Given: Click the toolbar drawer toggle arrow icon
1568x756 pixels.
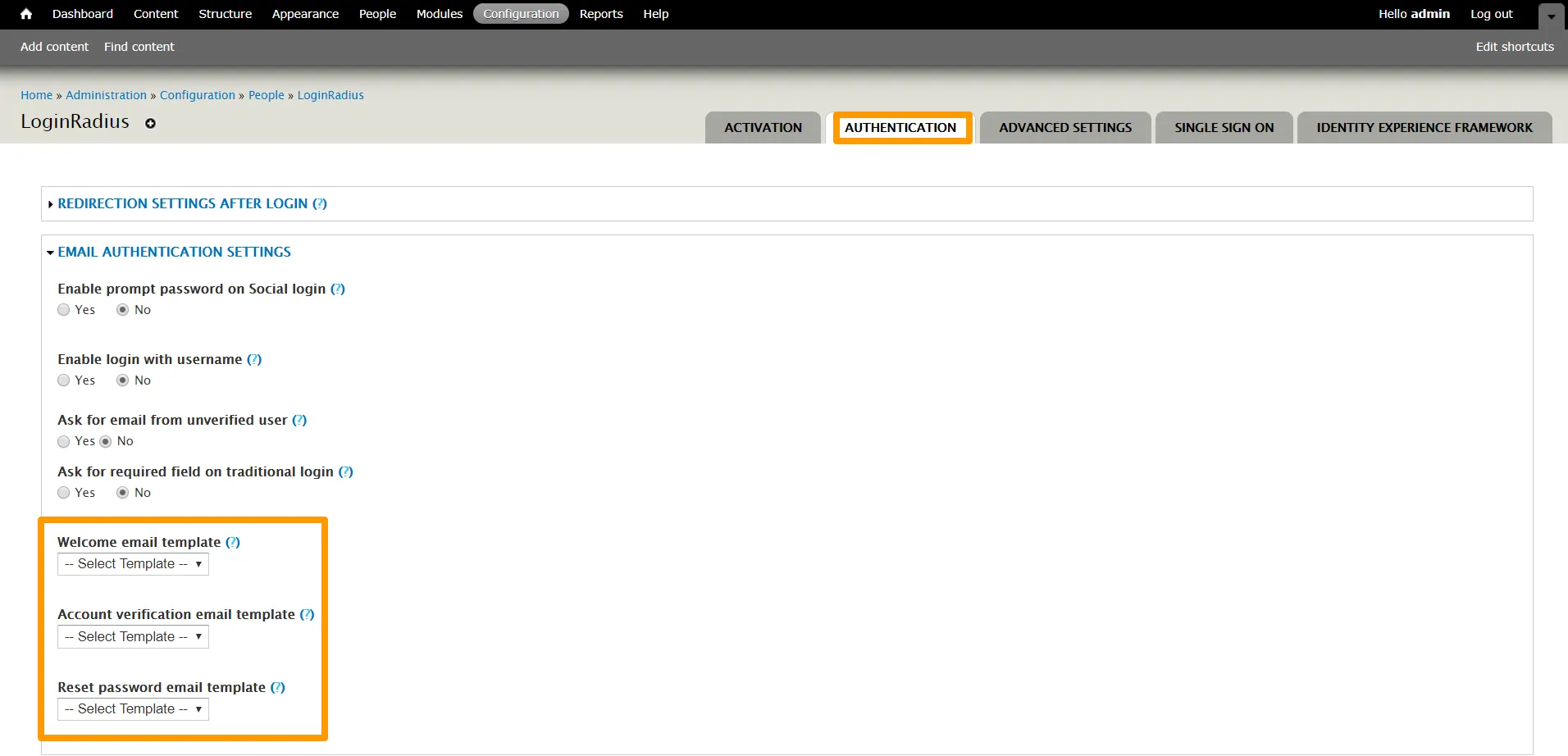Looking at the screenshot, I should tap(1551, 16).
